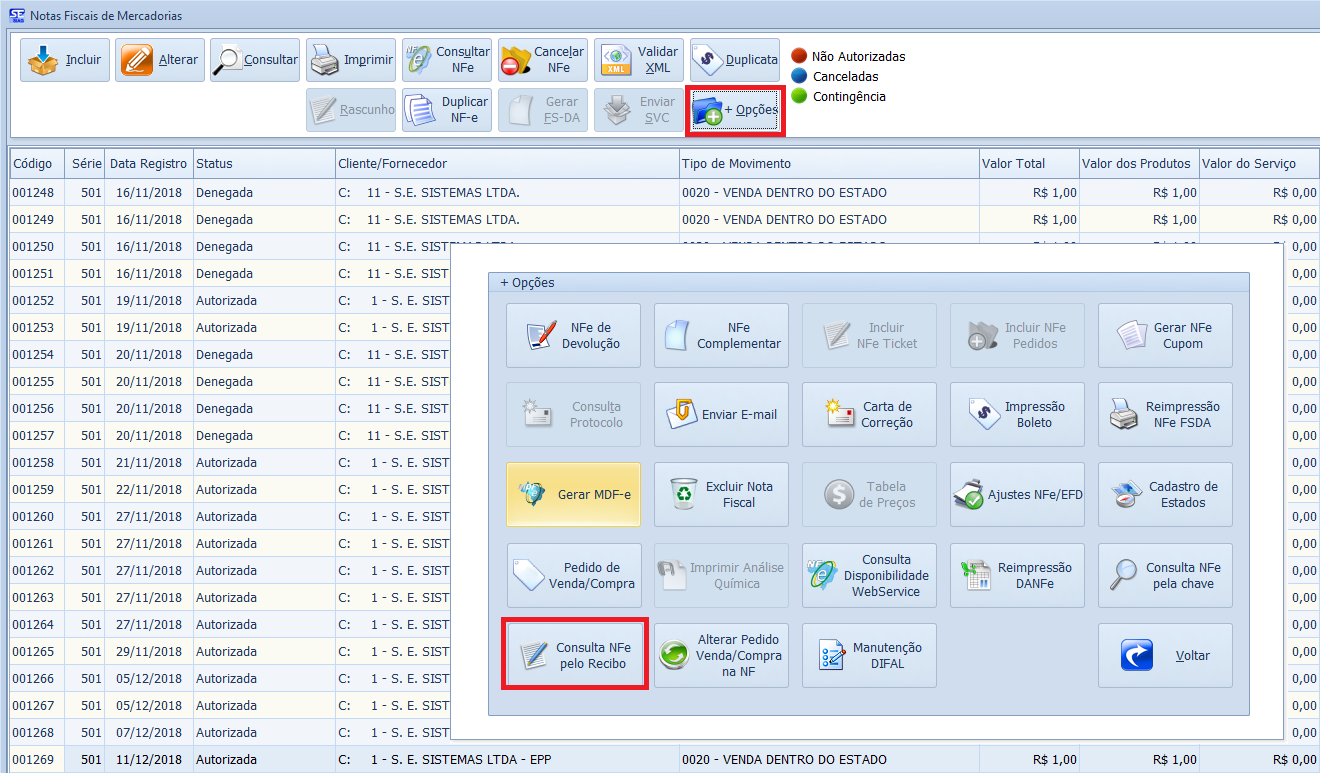Select invoice row with code 001269

32,760
